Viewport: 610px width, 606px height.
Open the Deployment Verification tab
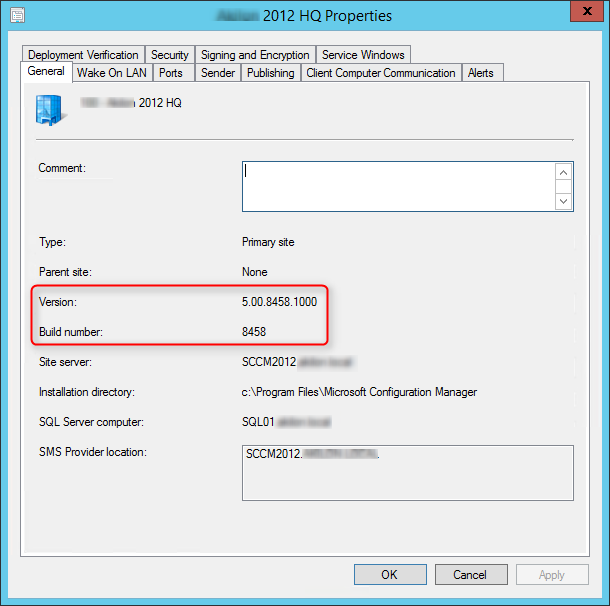pos(83,54)
